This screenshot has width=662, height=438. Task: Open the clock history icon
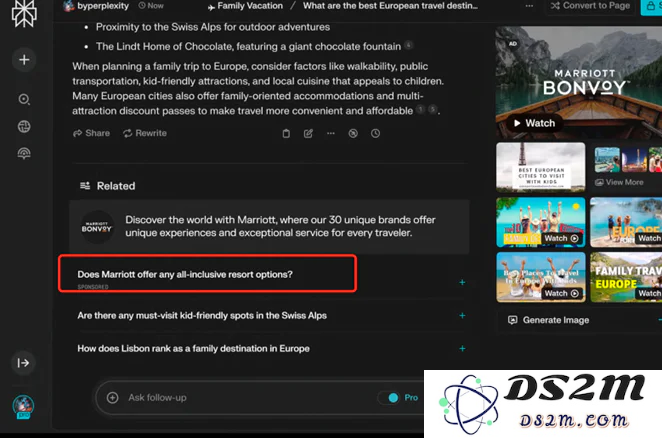[x=375, y=133]
